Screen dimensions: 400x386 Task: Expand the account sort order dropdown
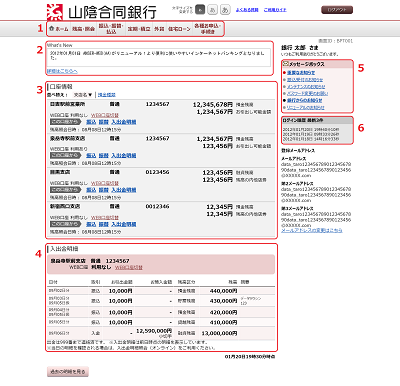[x=83, y=95]
